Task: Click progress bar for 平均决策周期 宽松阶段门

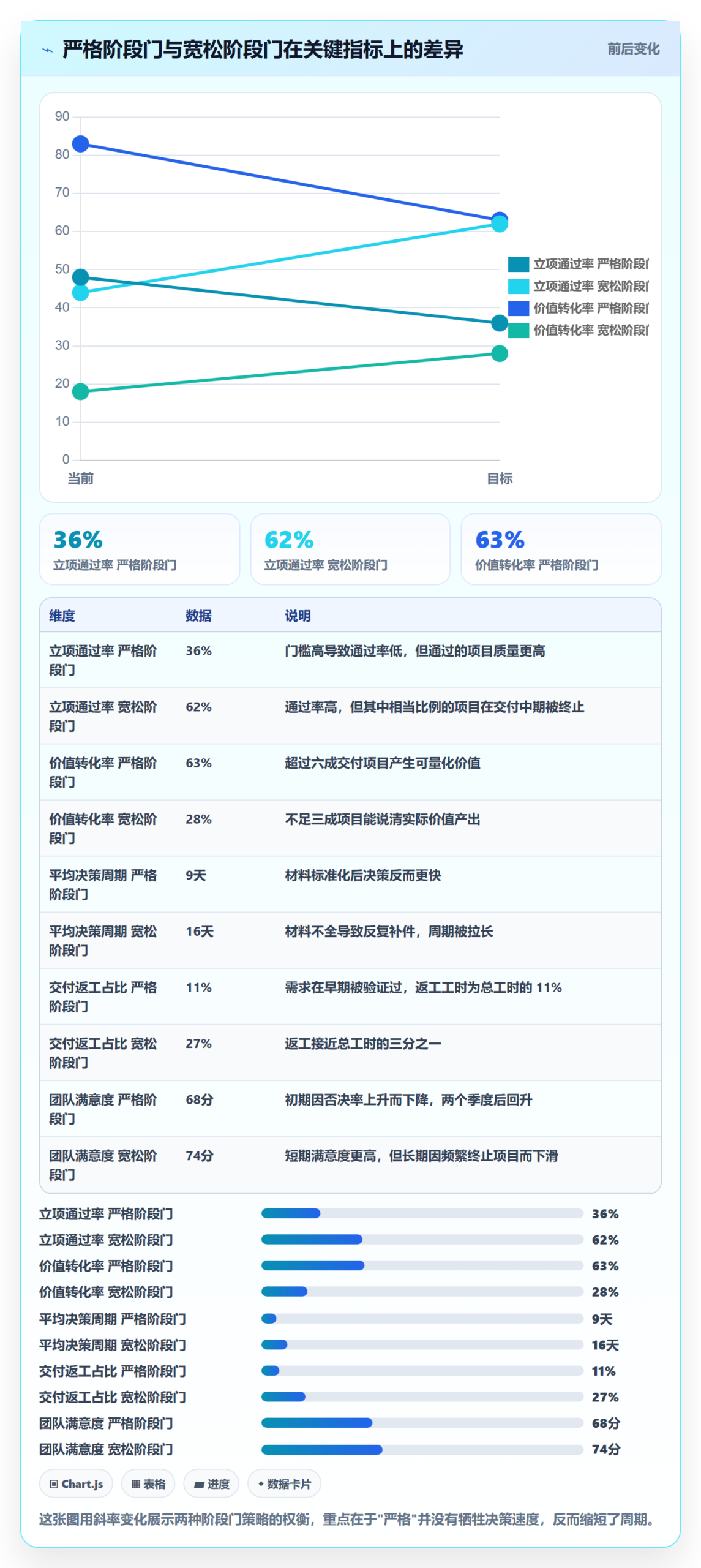Action: click(x=422, y=1345)
